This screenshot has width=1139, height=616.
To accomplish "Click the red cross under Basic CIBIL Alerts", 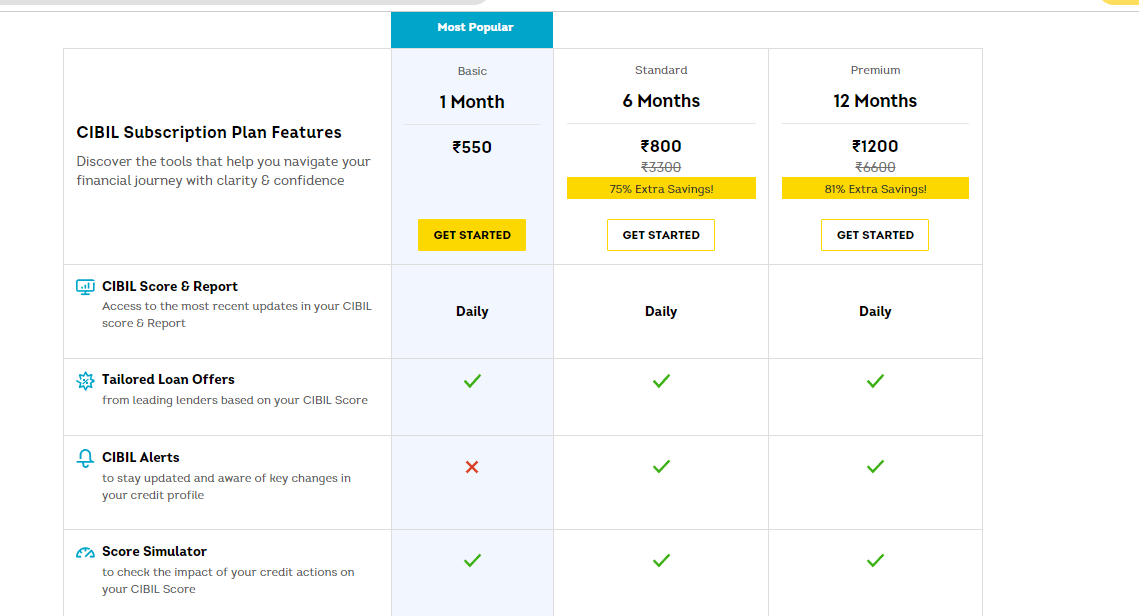I will coord(472,467).
